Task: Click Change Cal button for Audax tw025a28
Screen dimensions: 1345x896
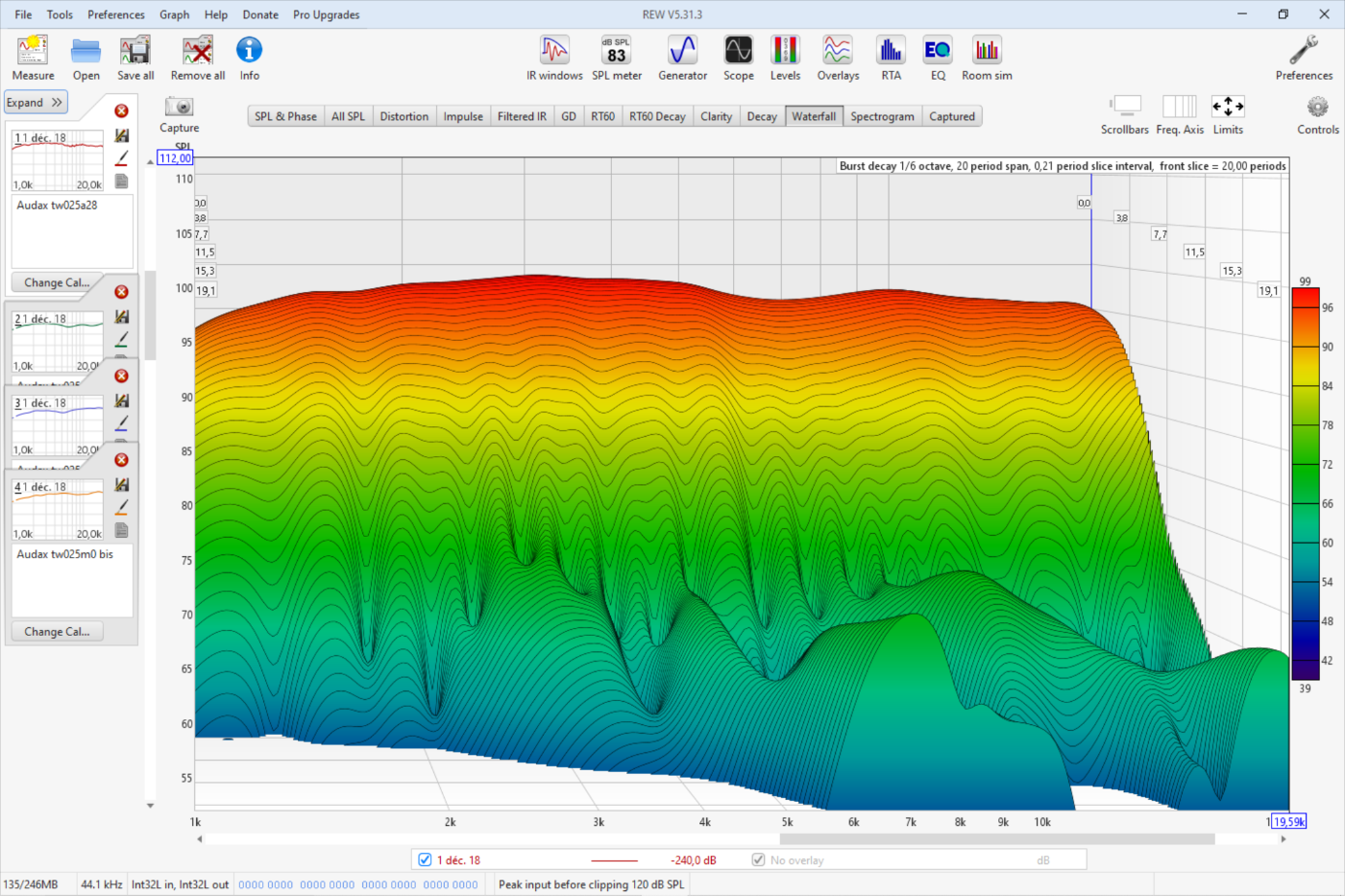Action: tap(57, 282)
